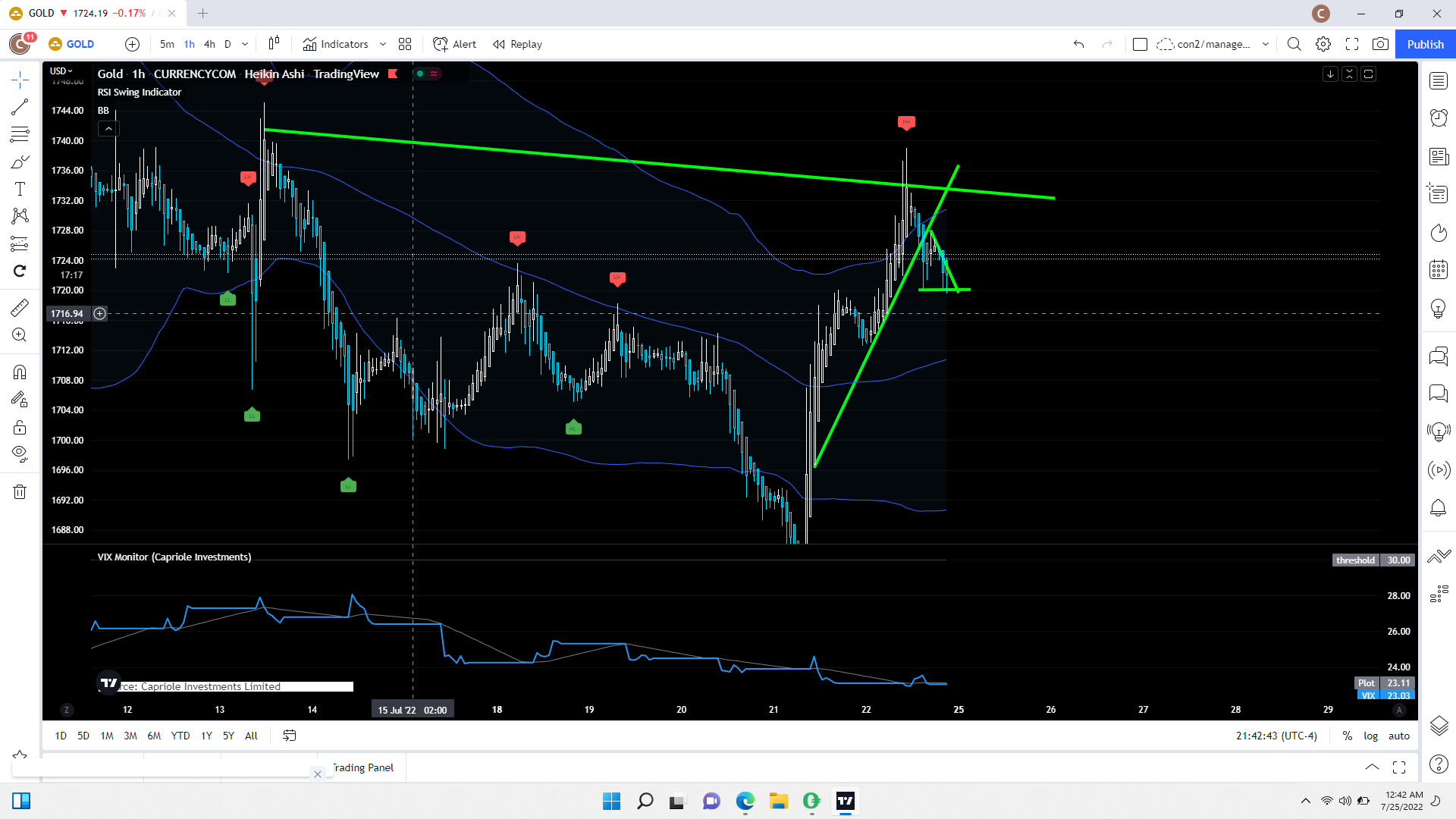Open the Replay mode button
The image size is (1456, 819).
518,44
